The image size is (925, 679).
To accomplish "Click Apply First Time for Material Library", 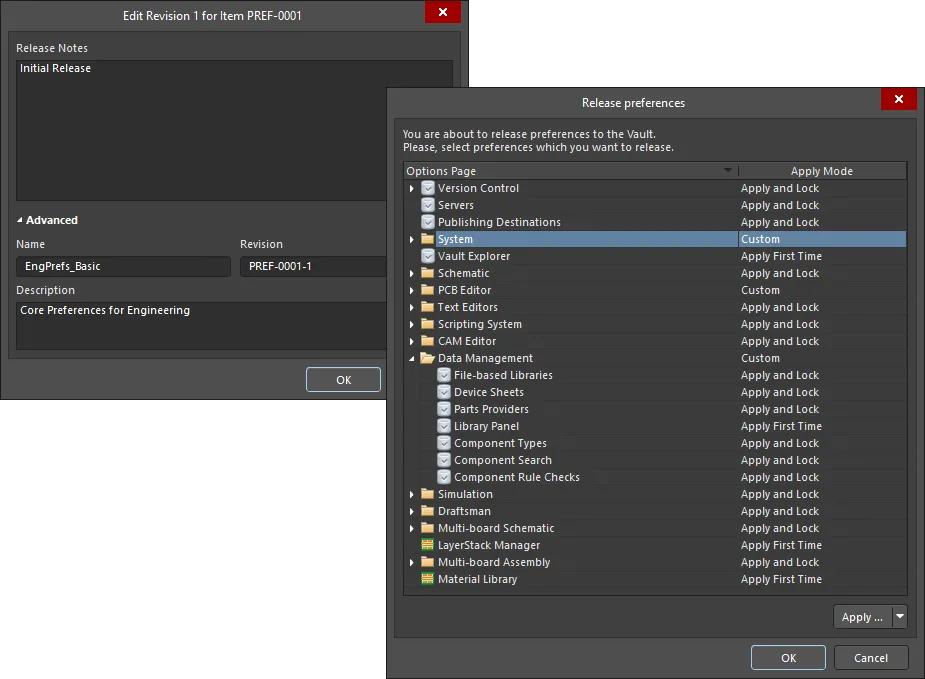I will tap(781, 579).
